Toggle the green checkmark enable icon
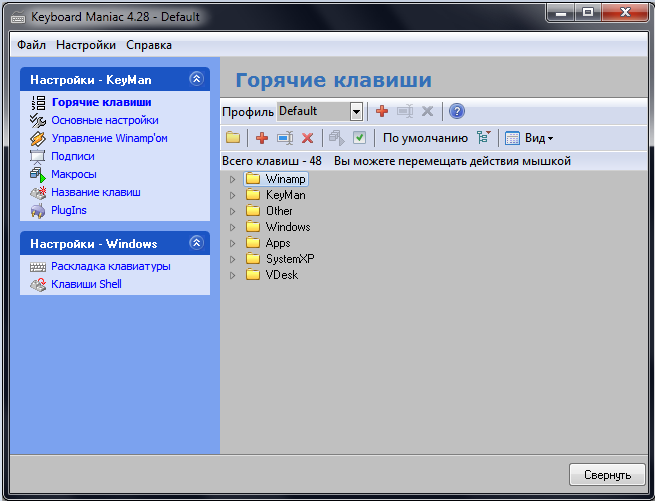655x501 pixels. click(359, 137)
